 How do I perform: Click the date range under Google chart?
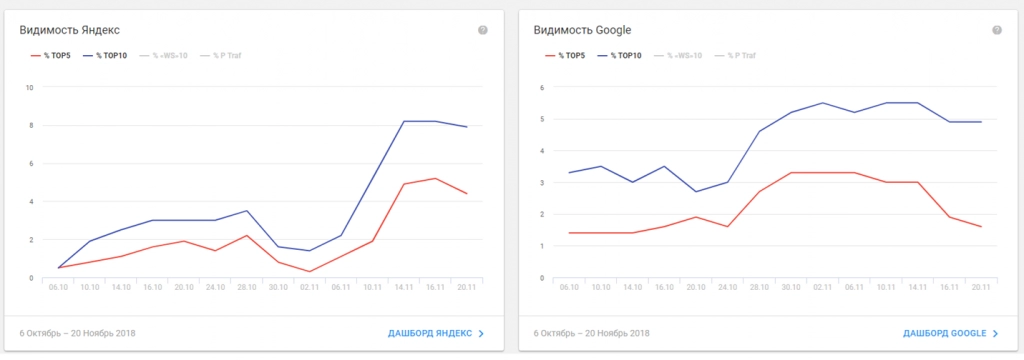coord(591,333)
